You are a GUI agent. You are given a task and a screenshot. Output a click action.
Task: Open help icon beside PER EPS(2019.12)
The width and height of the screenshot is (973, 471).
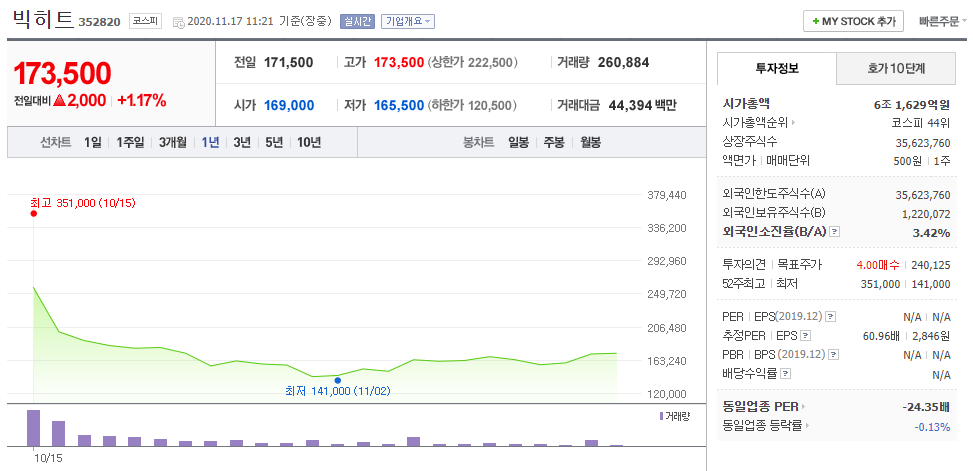pos(830,316)
